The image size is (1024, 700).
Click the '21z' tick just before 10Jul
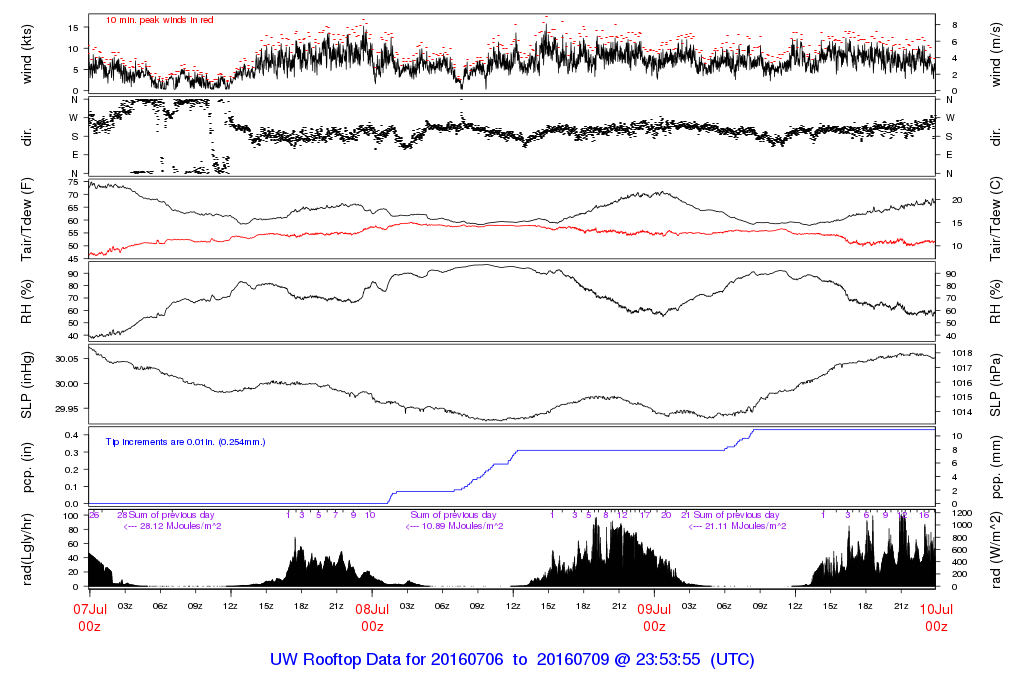[901, 606]
